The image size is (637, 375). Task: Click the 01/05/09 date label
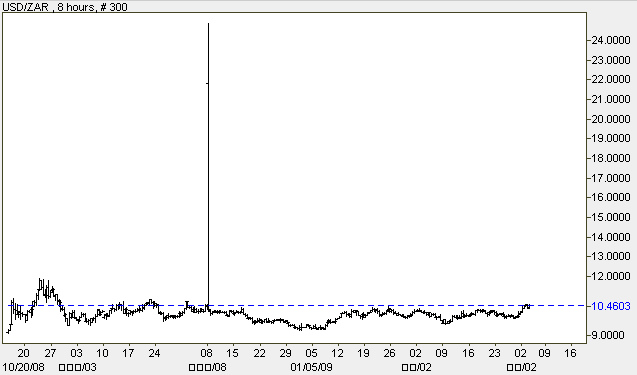(x=311, y=367)
